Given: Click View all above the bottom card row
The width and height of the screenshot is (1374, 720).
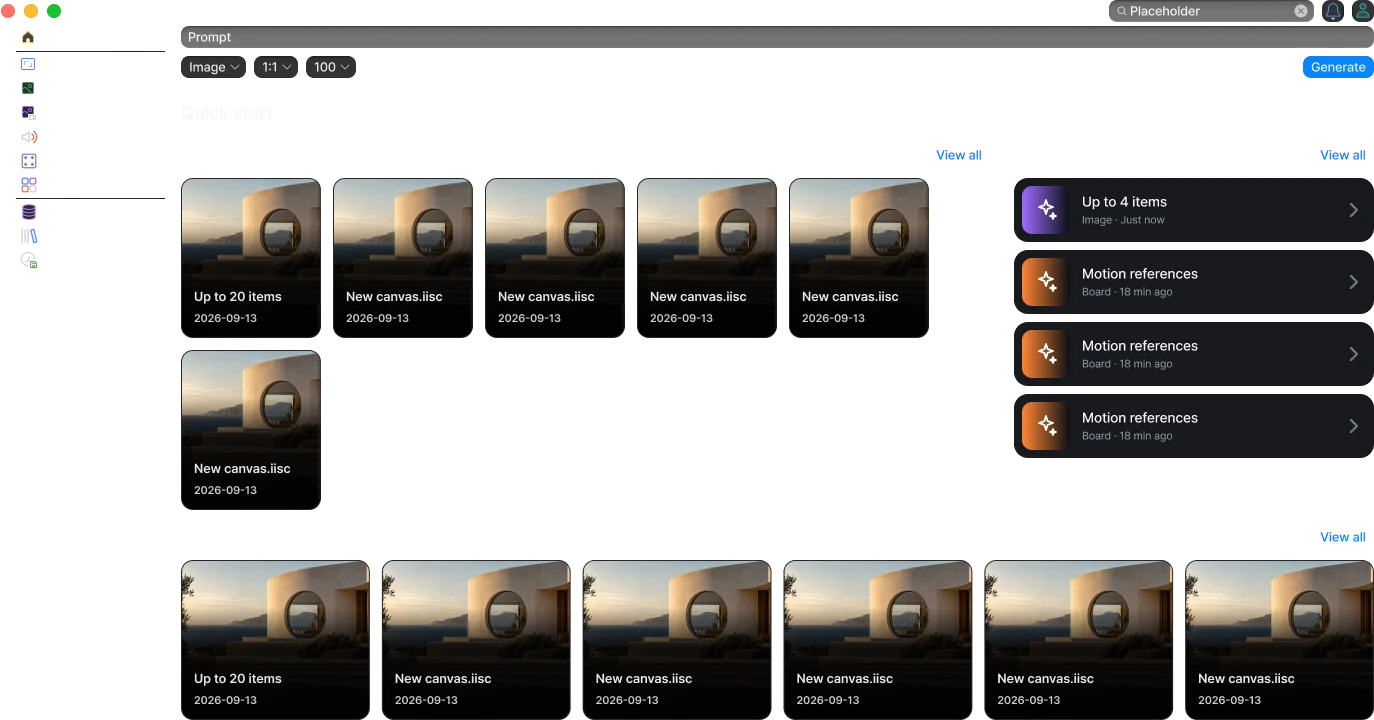Looking at the screenshot, I should (x=1343, y=537).
